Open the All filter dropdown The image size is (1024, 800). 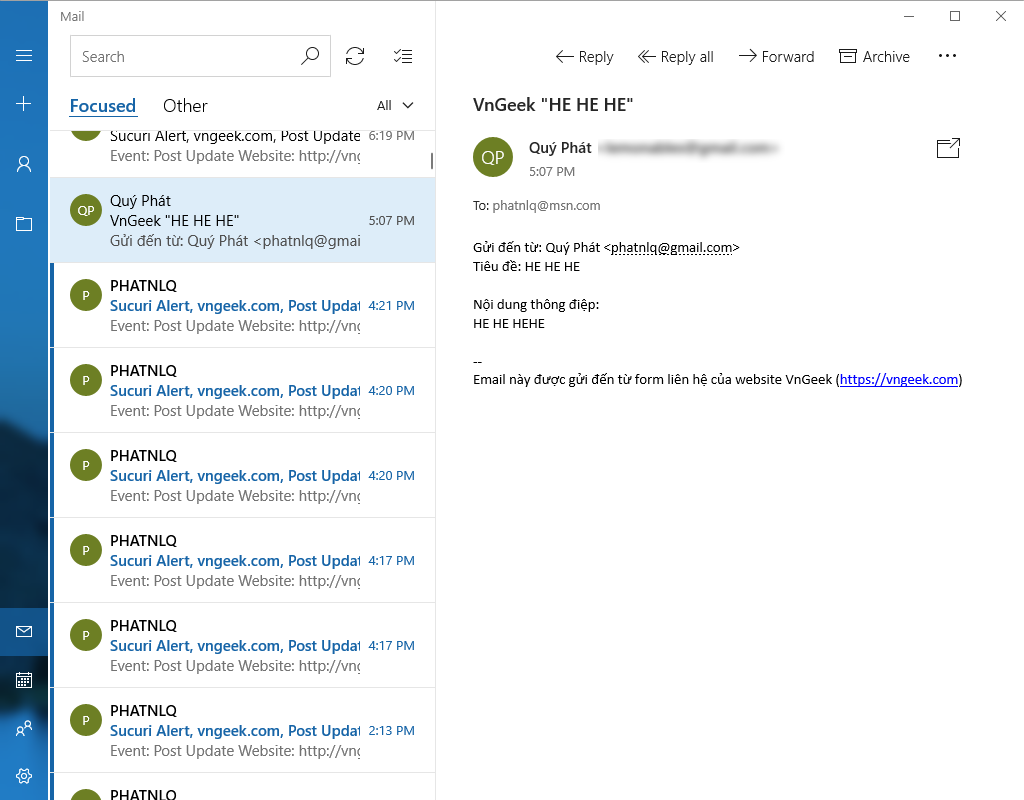[x=395, y=105]
